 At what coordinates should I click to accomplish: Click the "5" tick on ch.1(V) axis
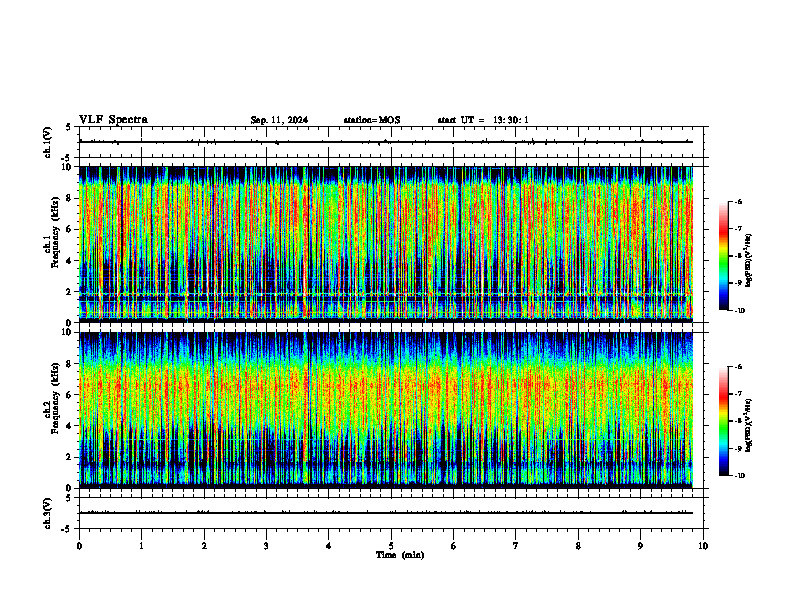pos(69,127)
